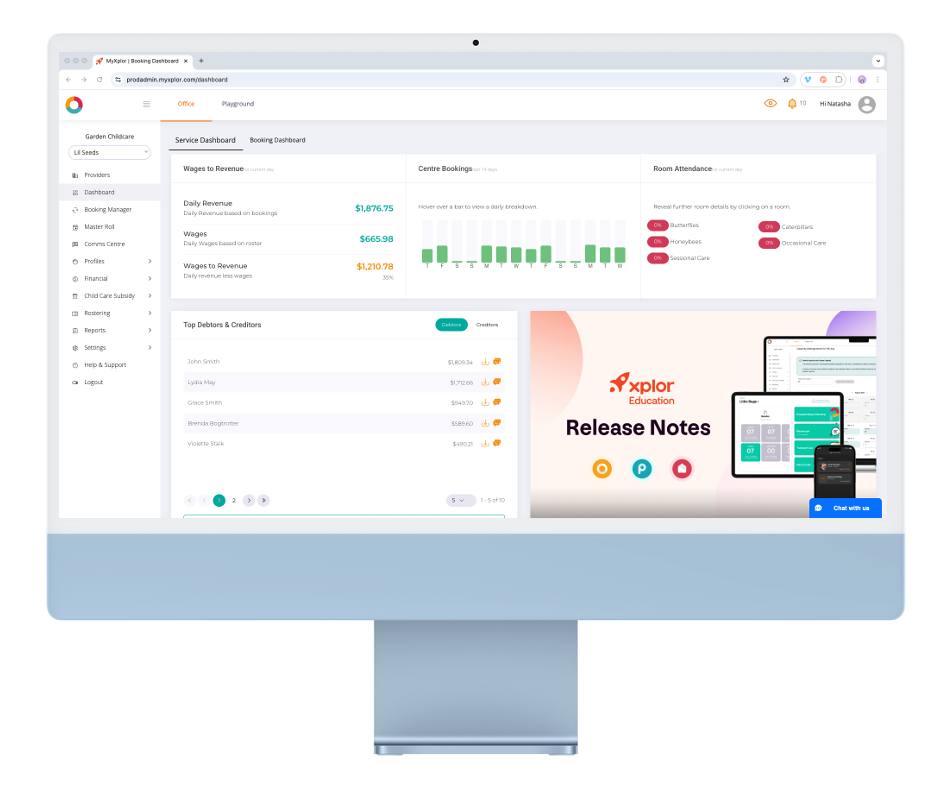
Task: Toggle to Creditors view
Action: 487,325
